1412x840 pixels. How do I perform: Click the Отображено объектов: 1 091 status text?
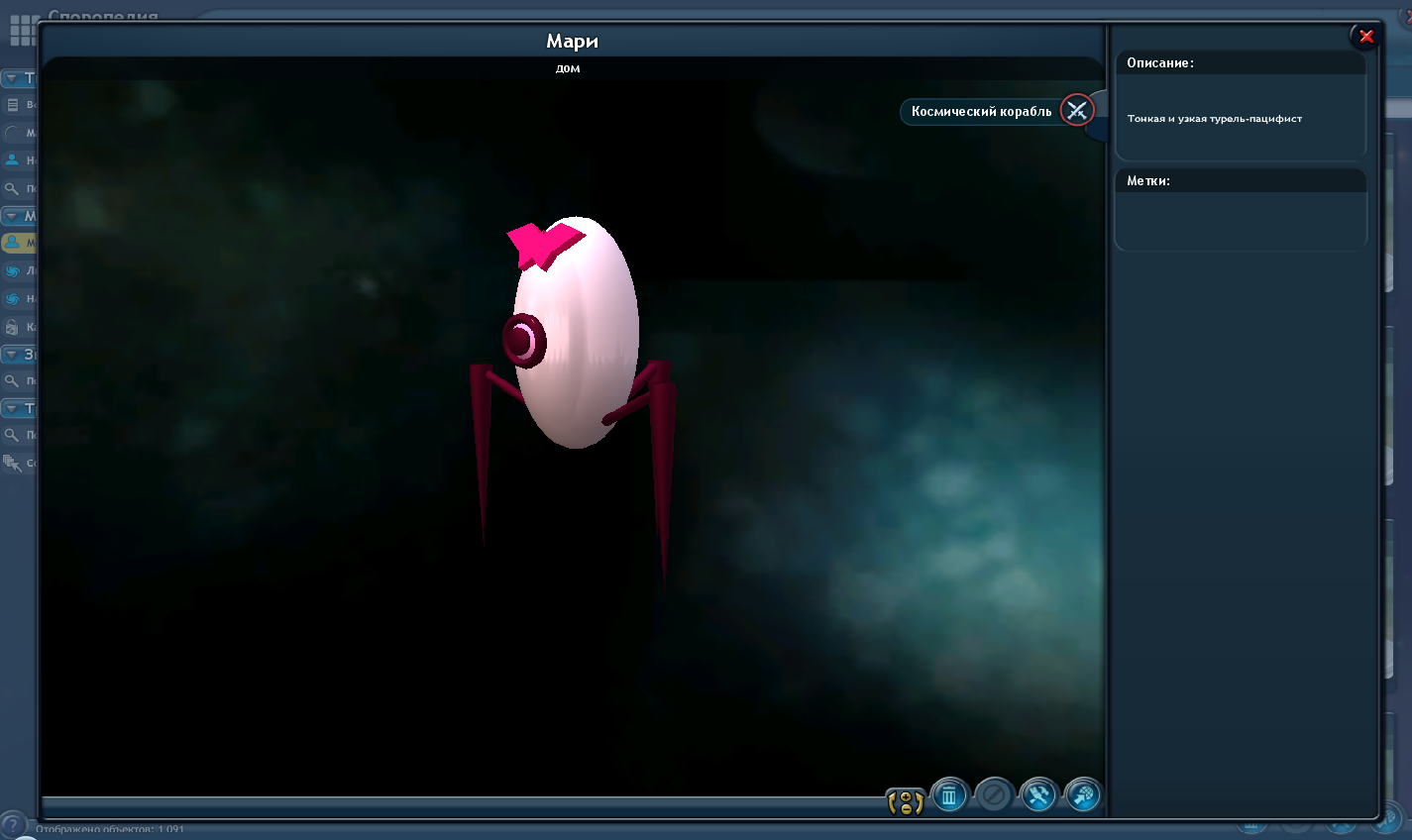pos(110,829)
